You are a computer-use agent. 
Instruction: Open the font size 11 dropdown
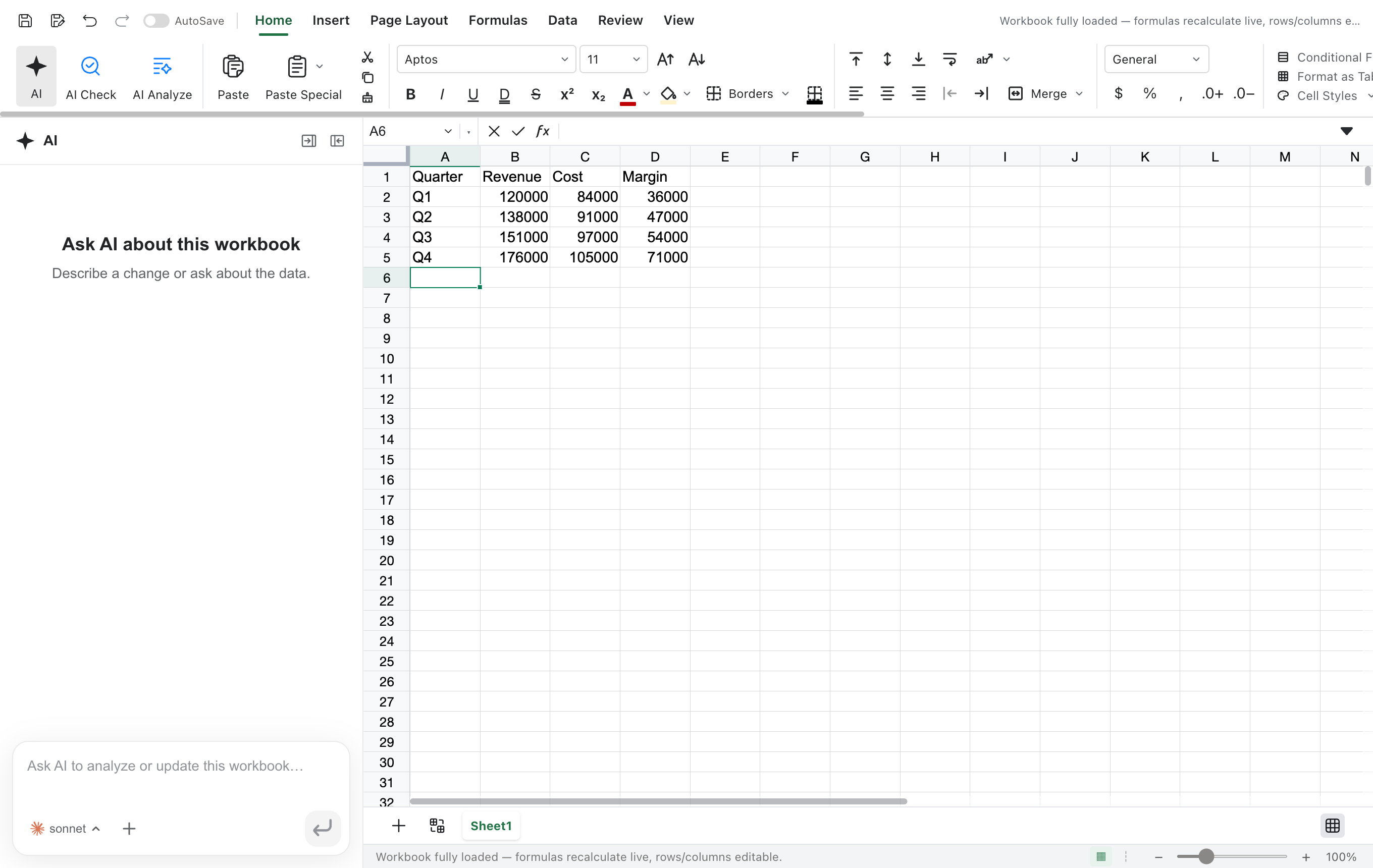tap(613, 59)
